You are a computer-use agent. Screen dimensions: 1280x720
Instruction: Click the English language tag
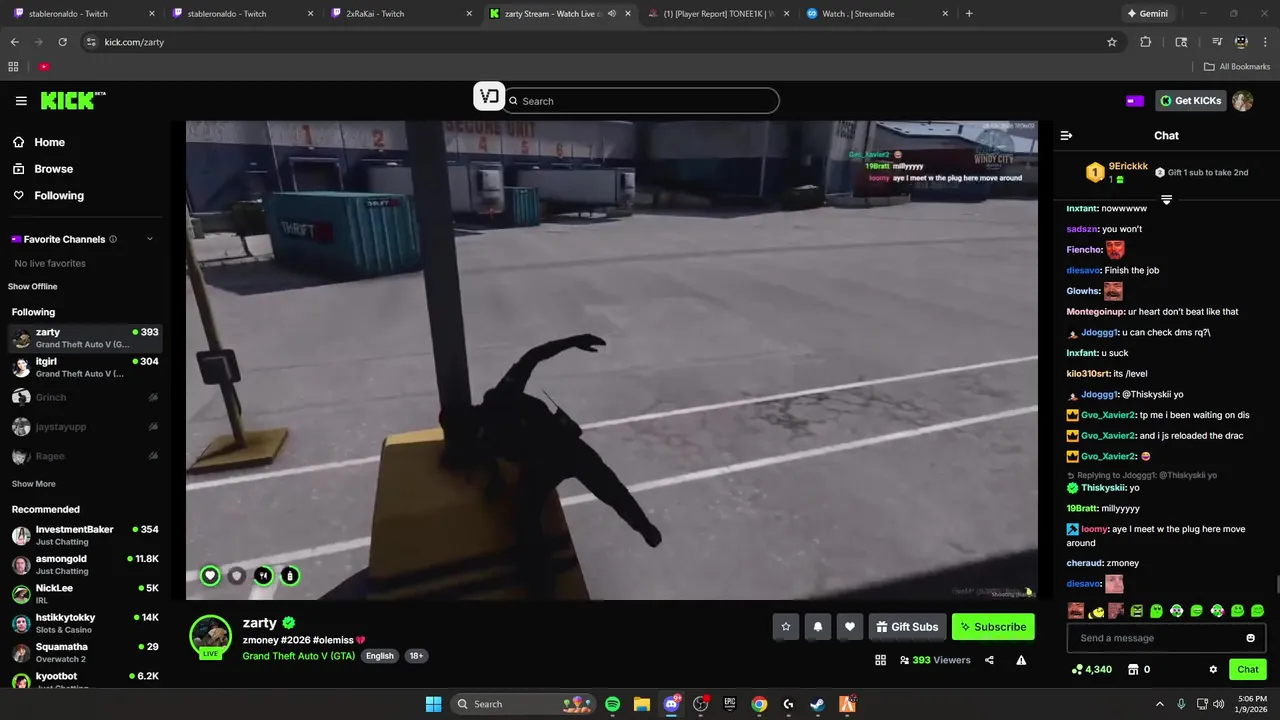379,656
